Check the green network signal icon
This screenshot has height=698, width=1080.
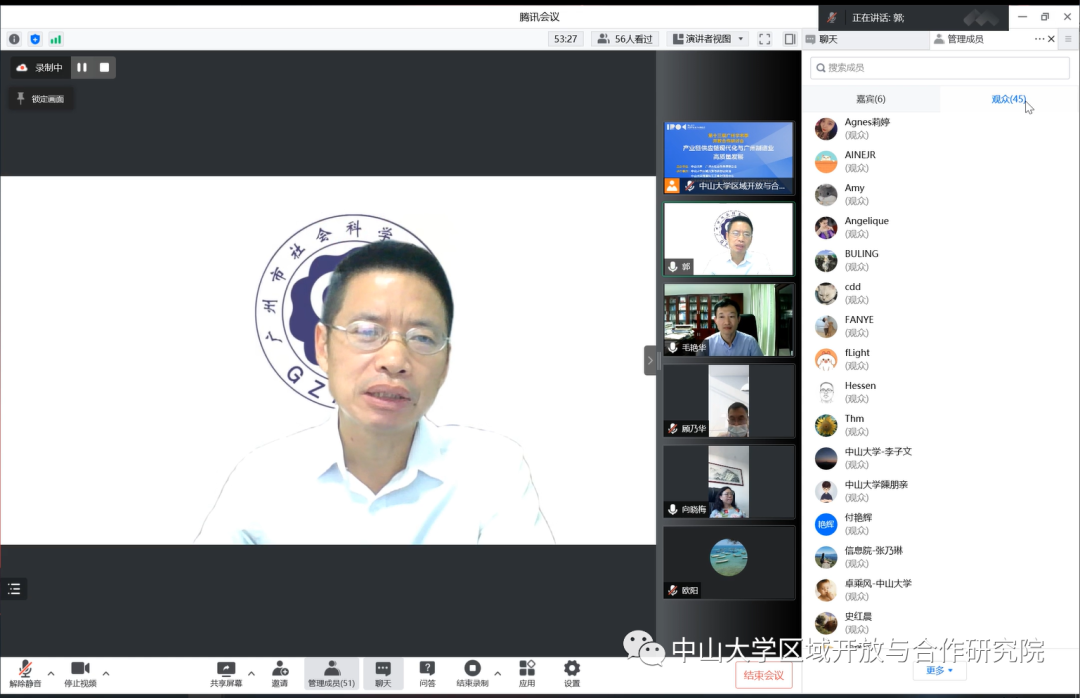point(56,39)
